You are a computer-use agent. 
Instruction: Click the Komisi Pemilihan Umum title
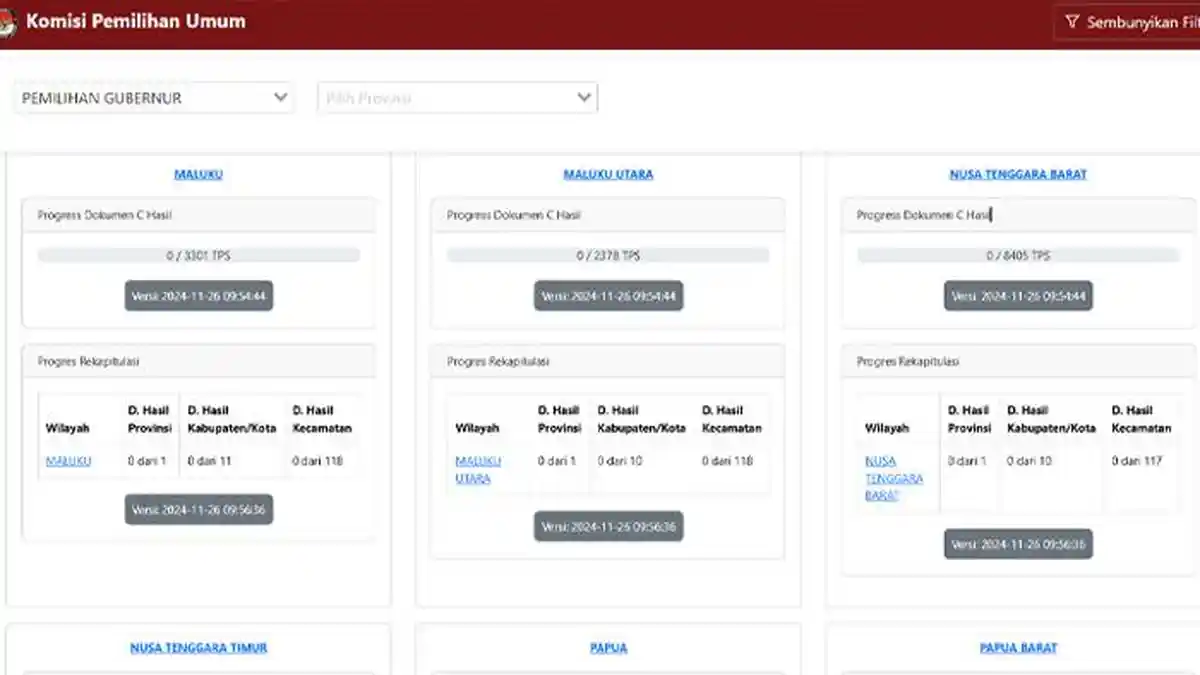click(x=136, y=21)
